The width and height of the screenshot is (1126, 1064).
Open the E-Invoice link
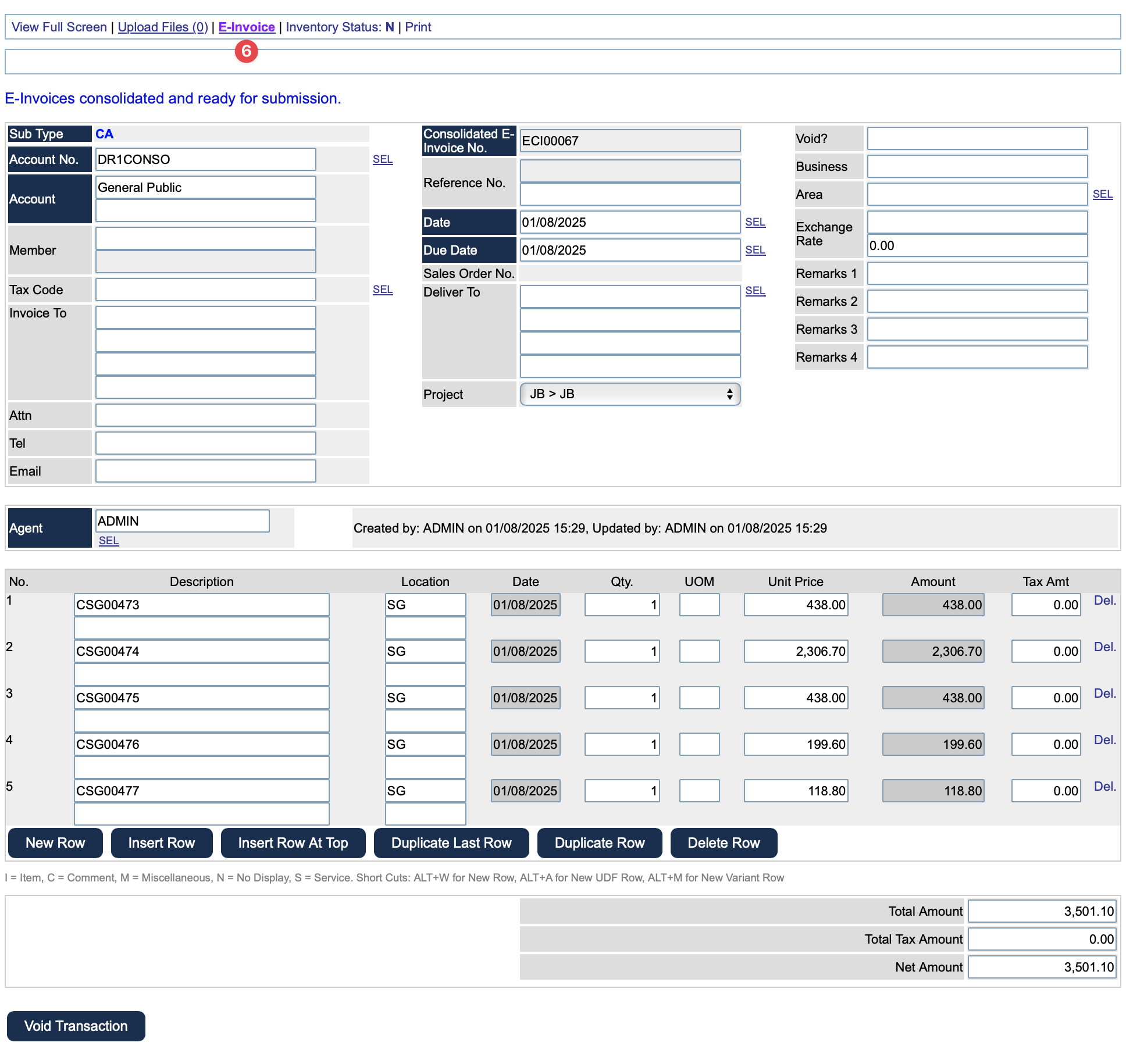pos(247,27)
